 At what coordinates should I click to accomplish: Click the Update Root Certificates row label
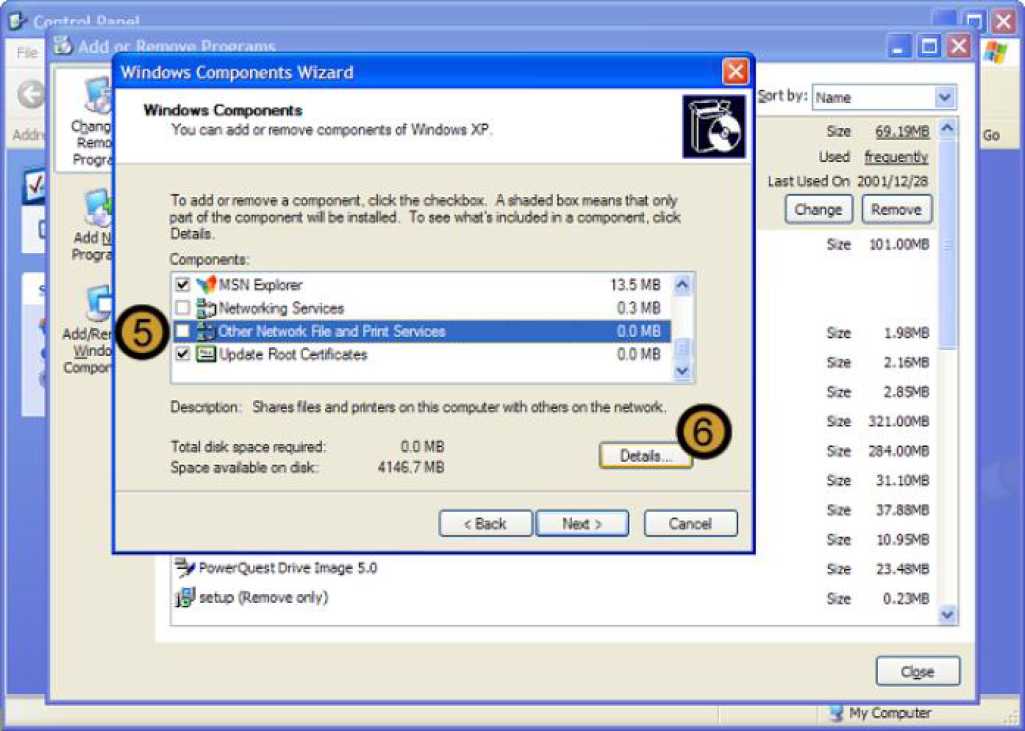tap(293, 354)
